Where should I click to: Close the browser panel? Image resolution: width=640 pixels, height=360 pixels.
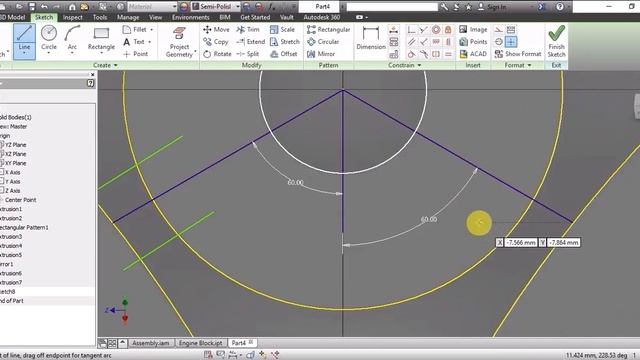[92, 74]
